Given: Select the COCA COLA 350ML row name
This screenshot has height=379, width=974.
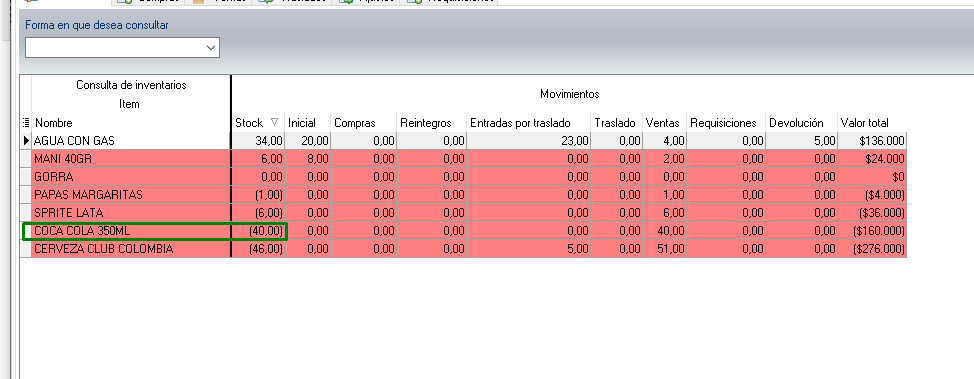Looking at the screenshot, I should point(131,231).
